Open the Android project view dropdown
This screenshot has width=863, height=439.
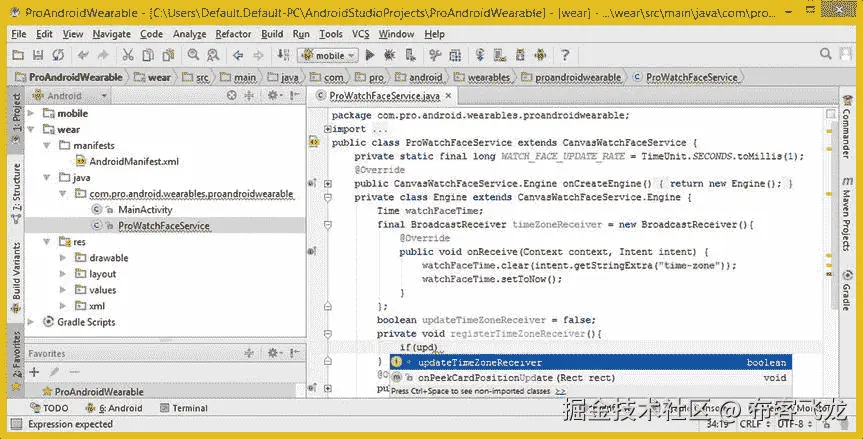(x=69, y=96)
